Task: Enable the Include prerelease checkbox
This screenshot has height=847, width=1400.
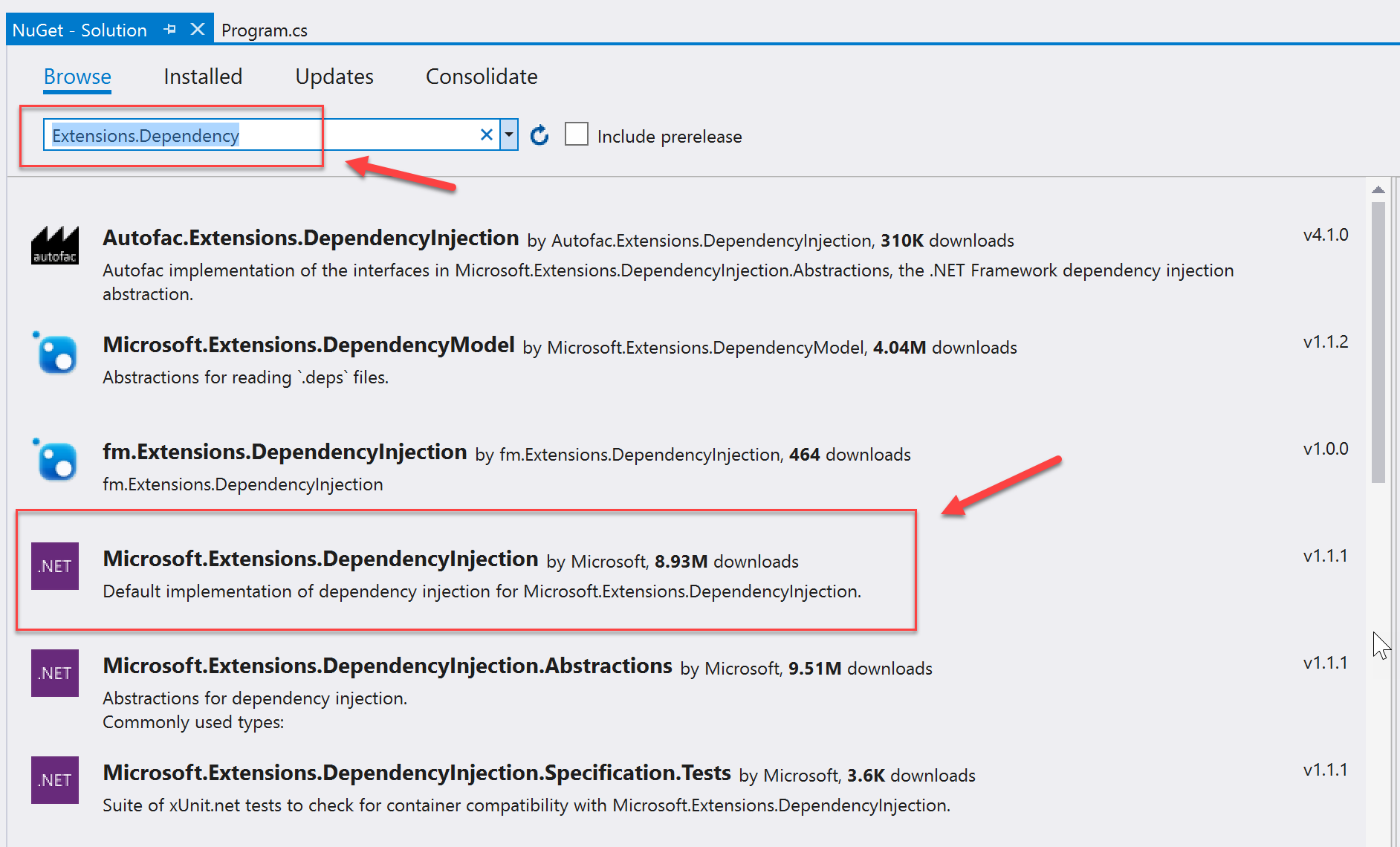Action: click(577, 134)
